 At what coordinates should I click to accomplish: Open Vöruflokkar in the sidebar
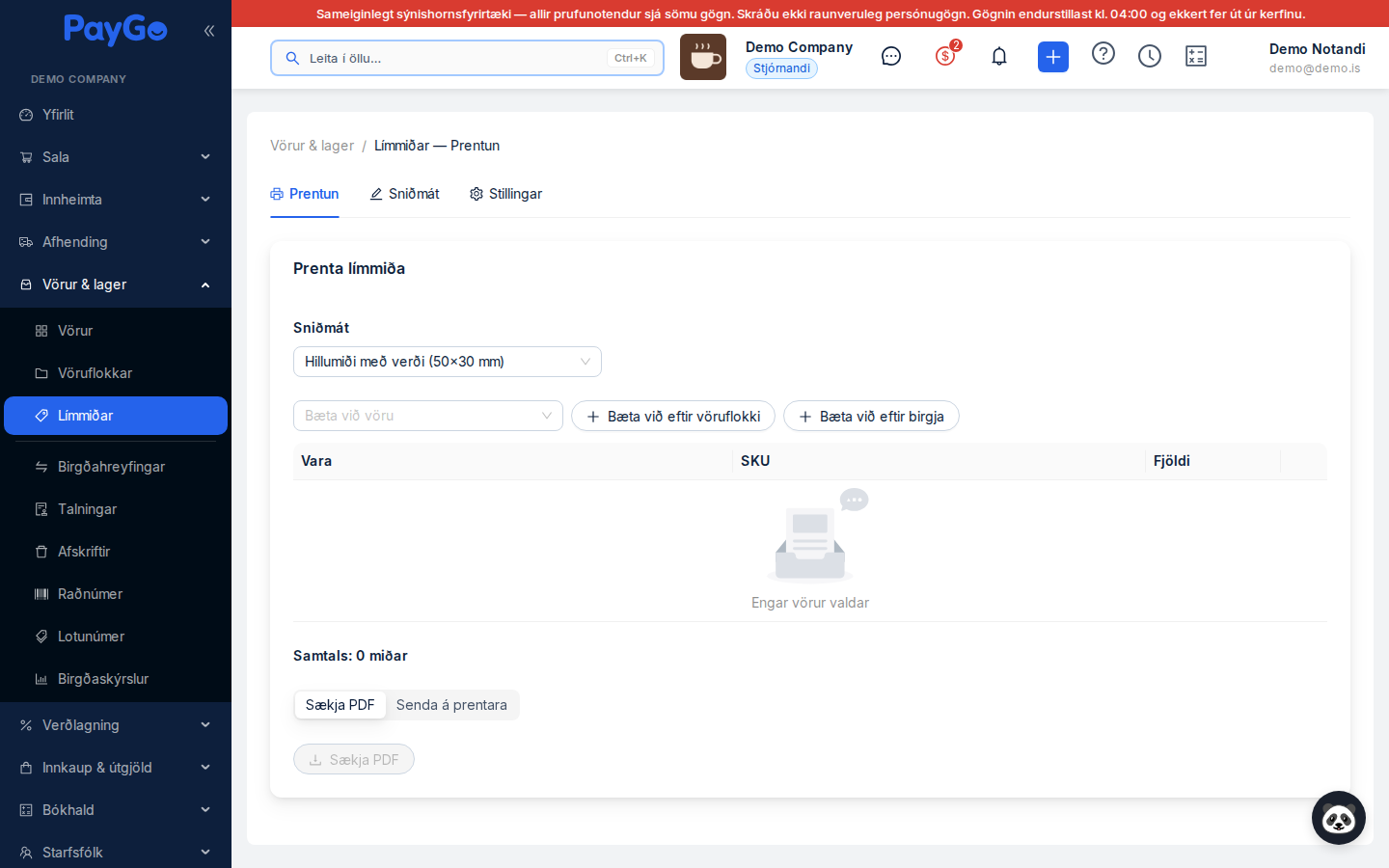(x=116, y=373)
